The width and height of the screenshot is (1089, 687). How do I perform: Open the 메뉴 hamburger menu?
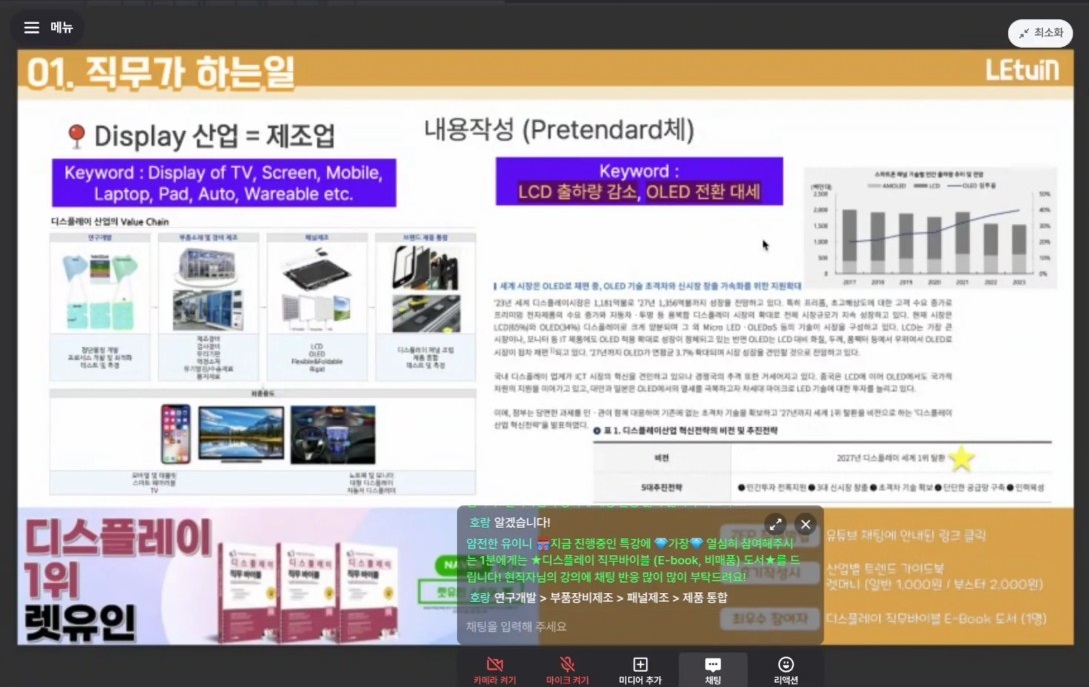pos(47,28)
